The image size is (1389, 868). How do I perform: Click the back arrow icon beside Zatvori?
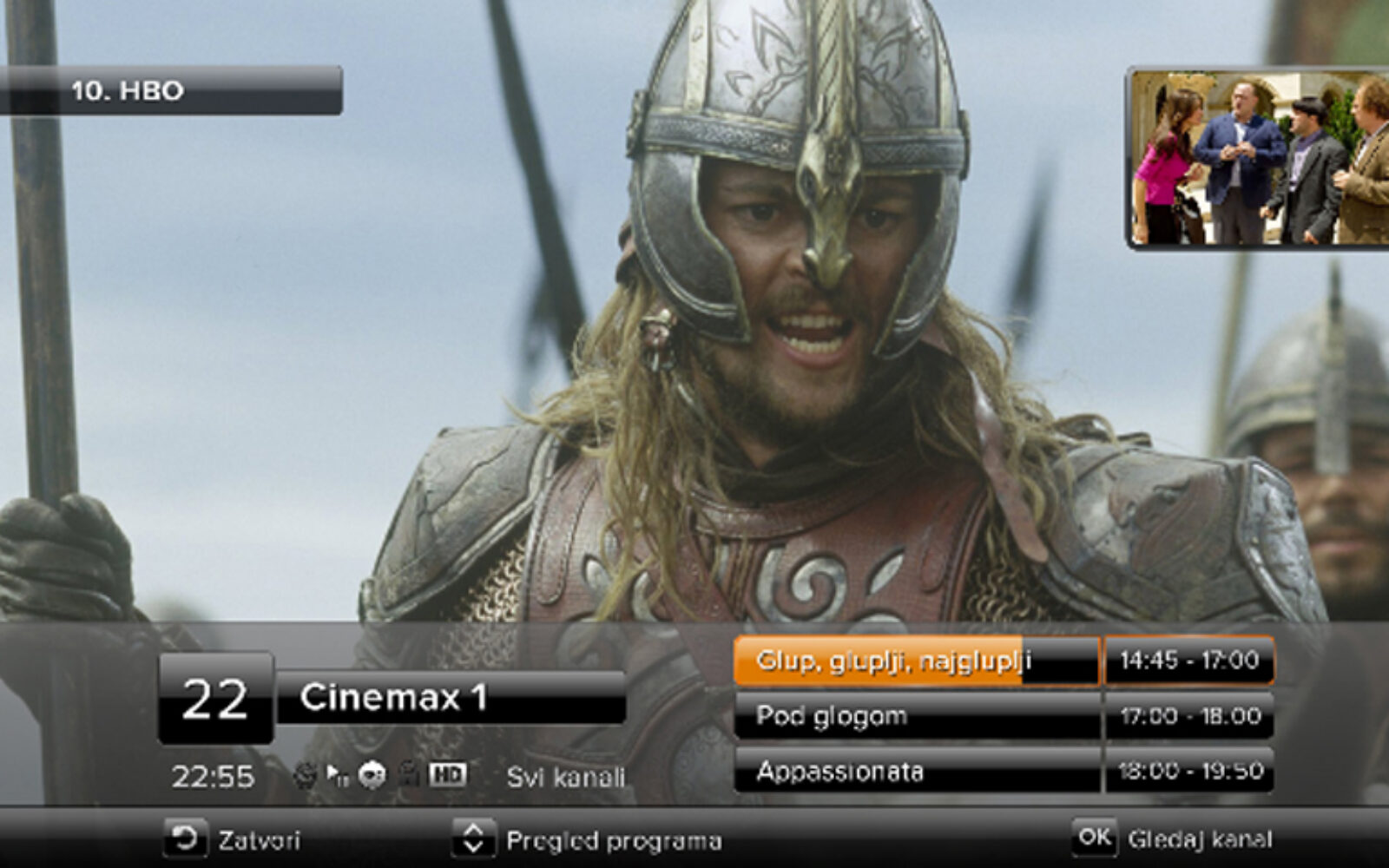pos(185,838)
